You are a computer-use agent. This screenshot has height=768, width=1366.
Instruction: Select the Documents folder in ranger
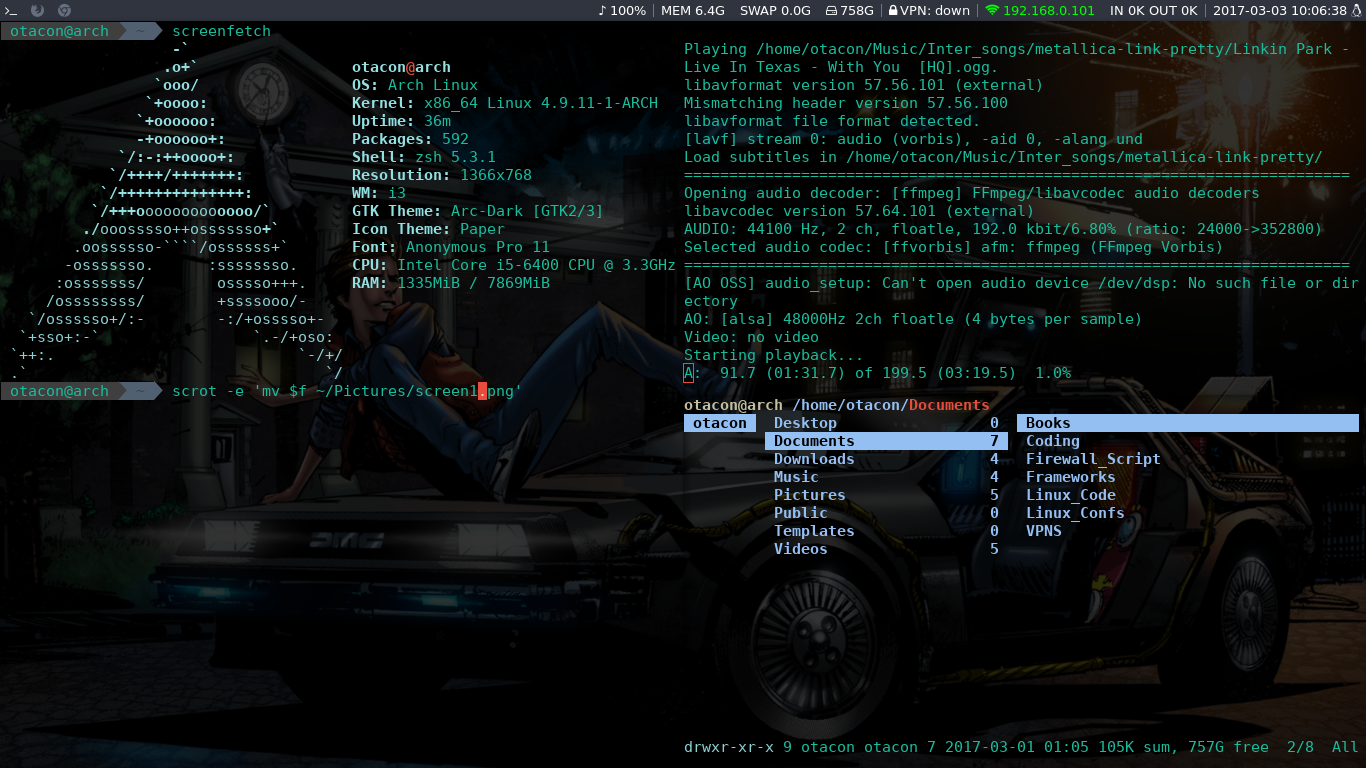(x=886, y=441)
